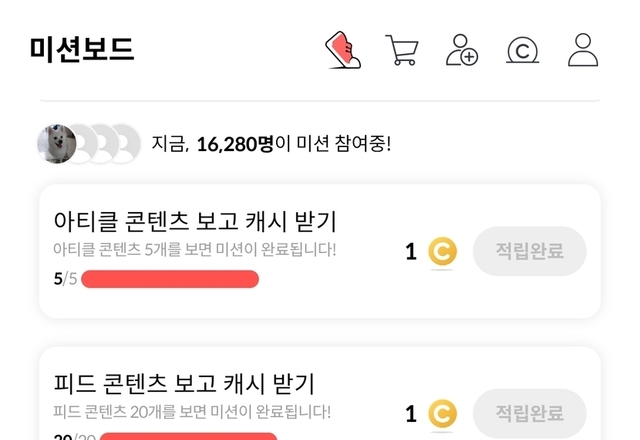Click the red 피드 콘텐츠 progress bar
The image size is (640, 440).
click(188, 436)
